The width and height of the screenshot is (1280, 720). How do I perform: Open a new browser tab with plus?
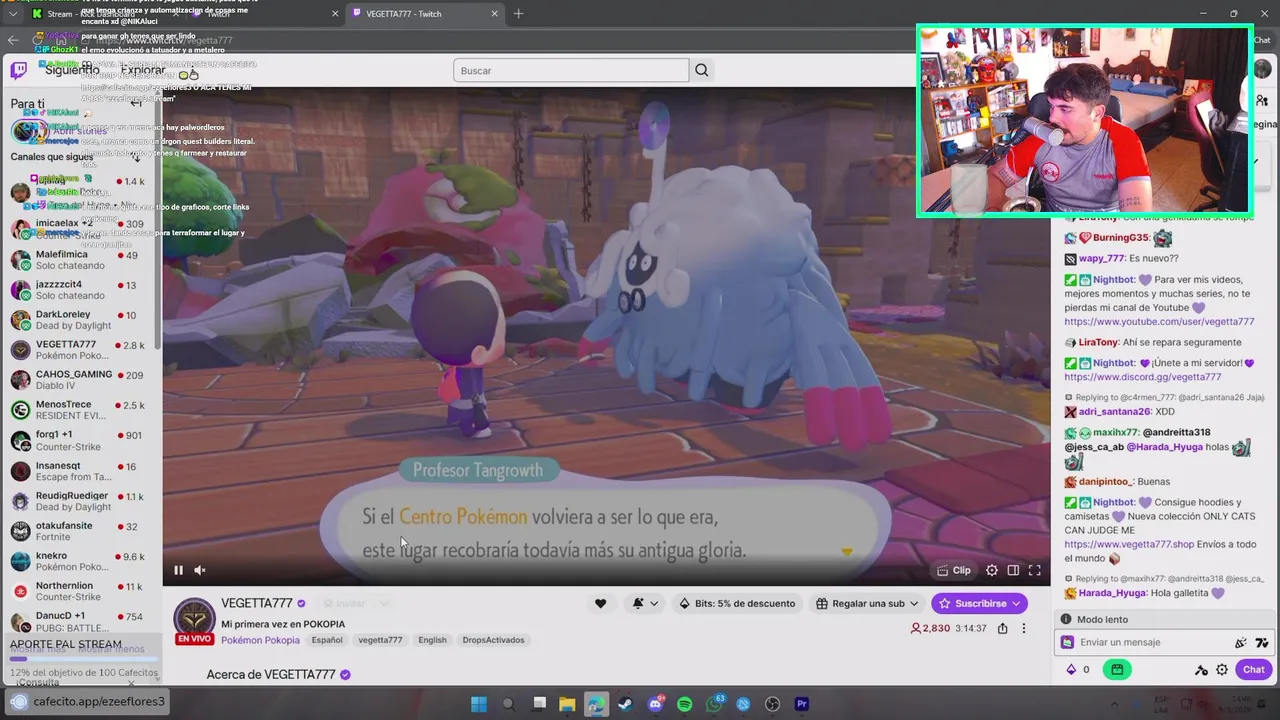pos(518,14)
